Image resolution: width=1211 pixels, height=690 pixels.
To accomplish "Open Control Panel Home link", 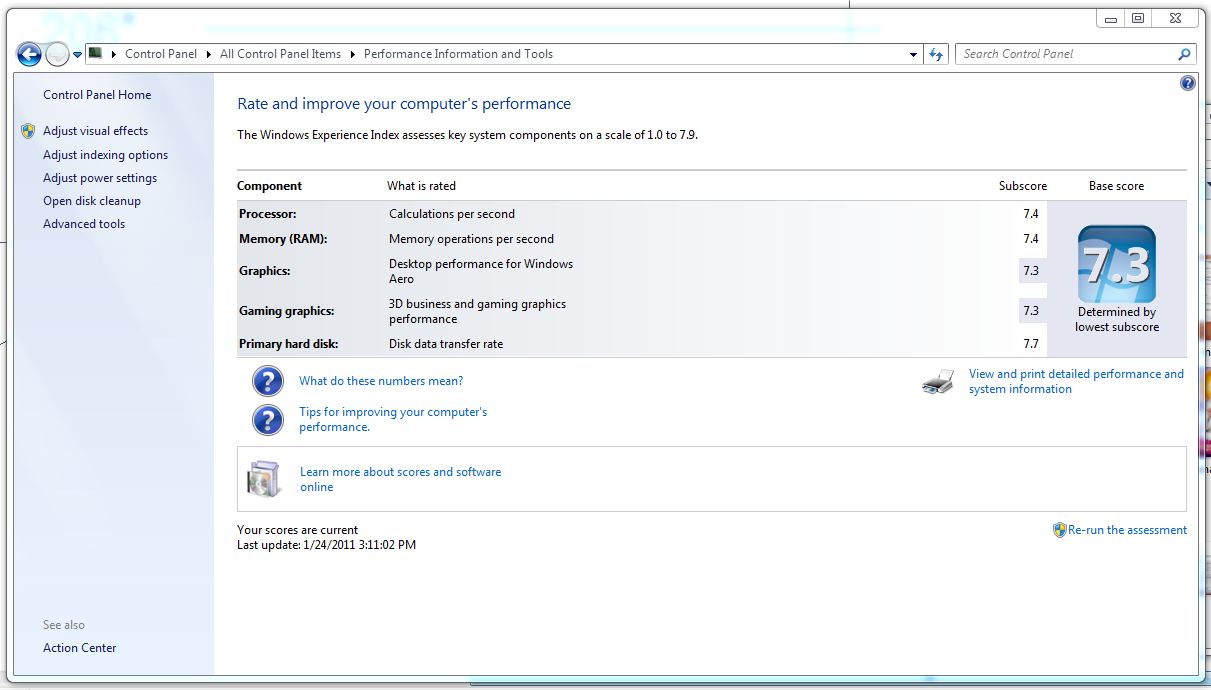I will point(97,95).
